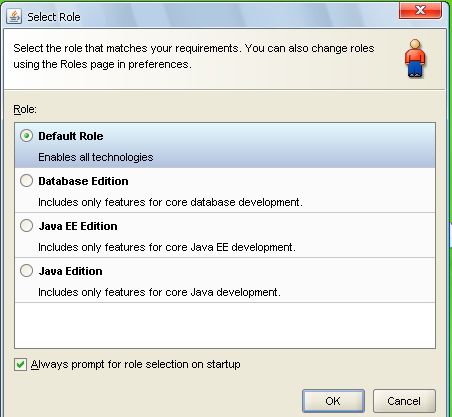Pick the Java Edition radio button
This screenshot has width=452, height=417.
click(x=26, y=271)
